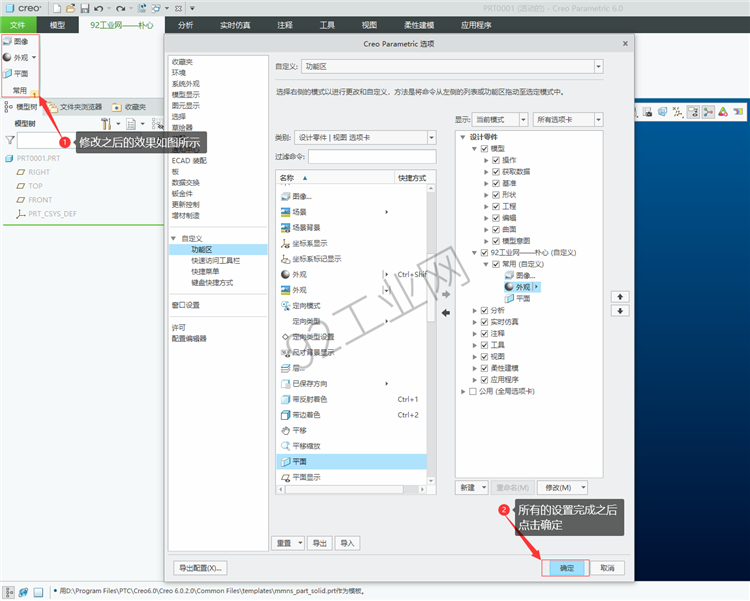Click the spin center icon in the graphics toolbar
The width and height of the screenshot is (750, 601).
[708, 112]
